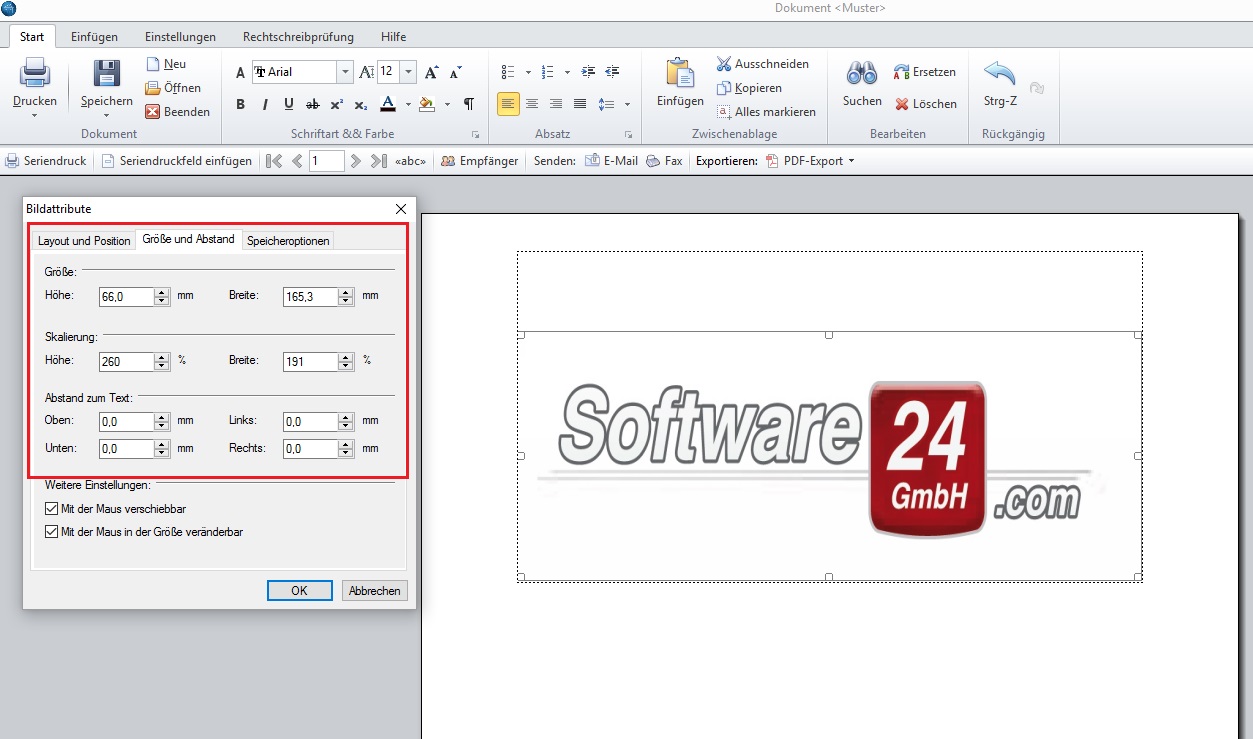Click Seriendruck in the toolbar

pos(46,161)
